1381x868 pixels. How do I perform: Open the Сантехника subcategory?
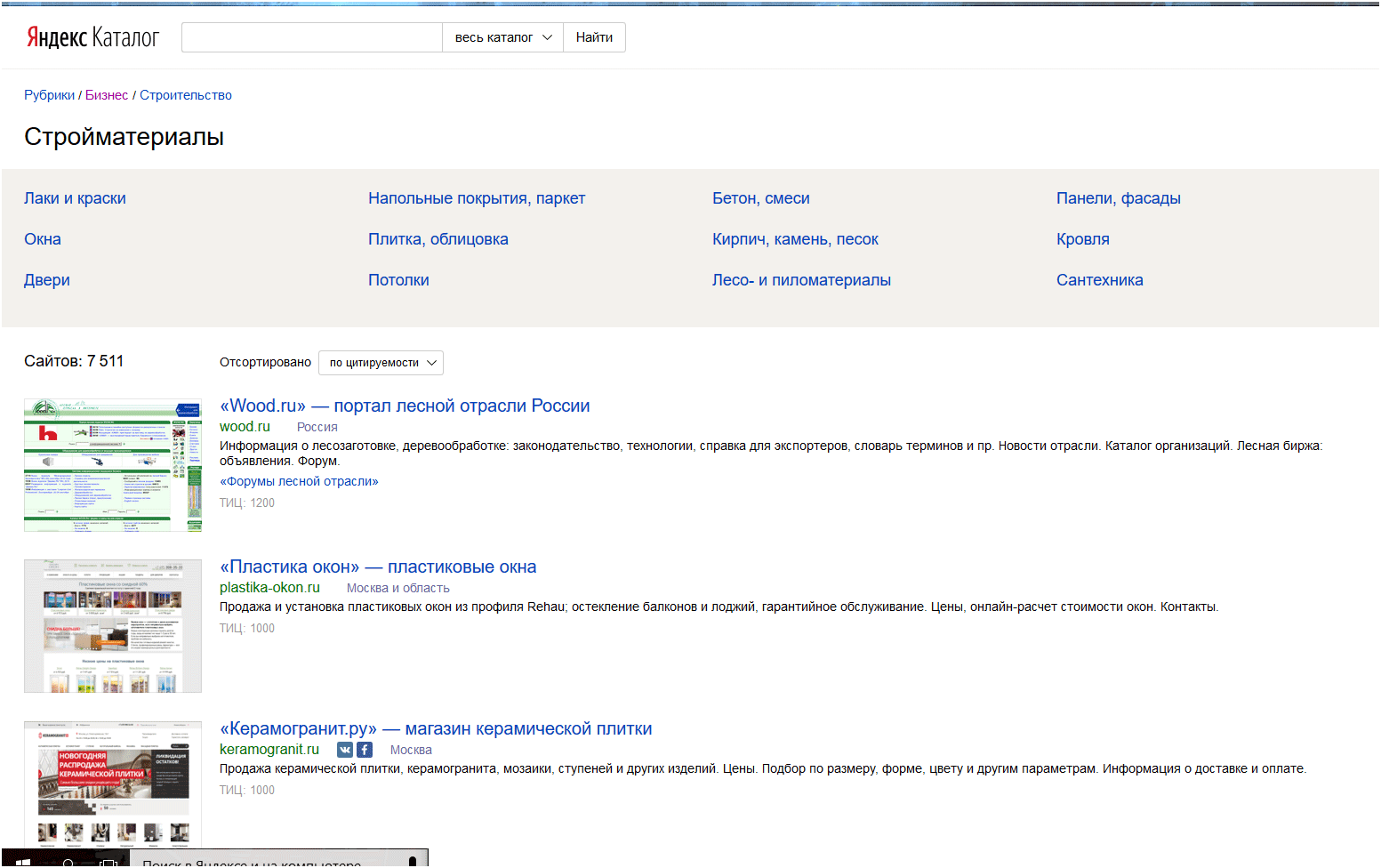1100,280
